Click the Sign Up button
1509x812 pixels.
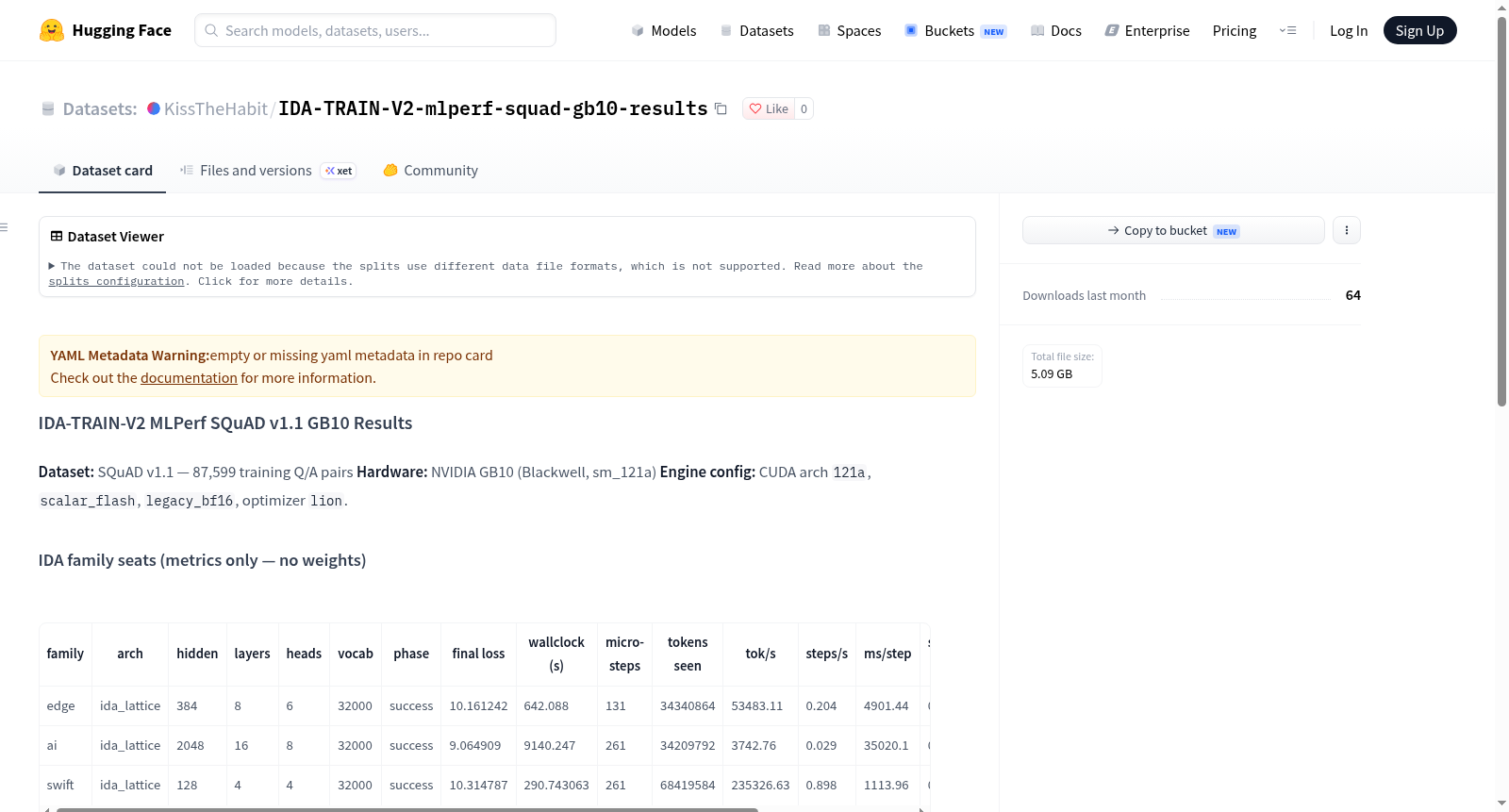pos(1420,30)
